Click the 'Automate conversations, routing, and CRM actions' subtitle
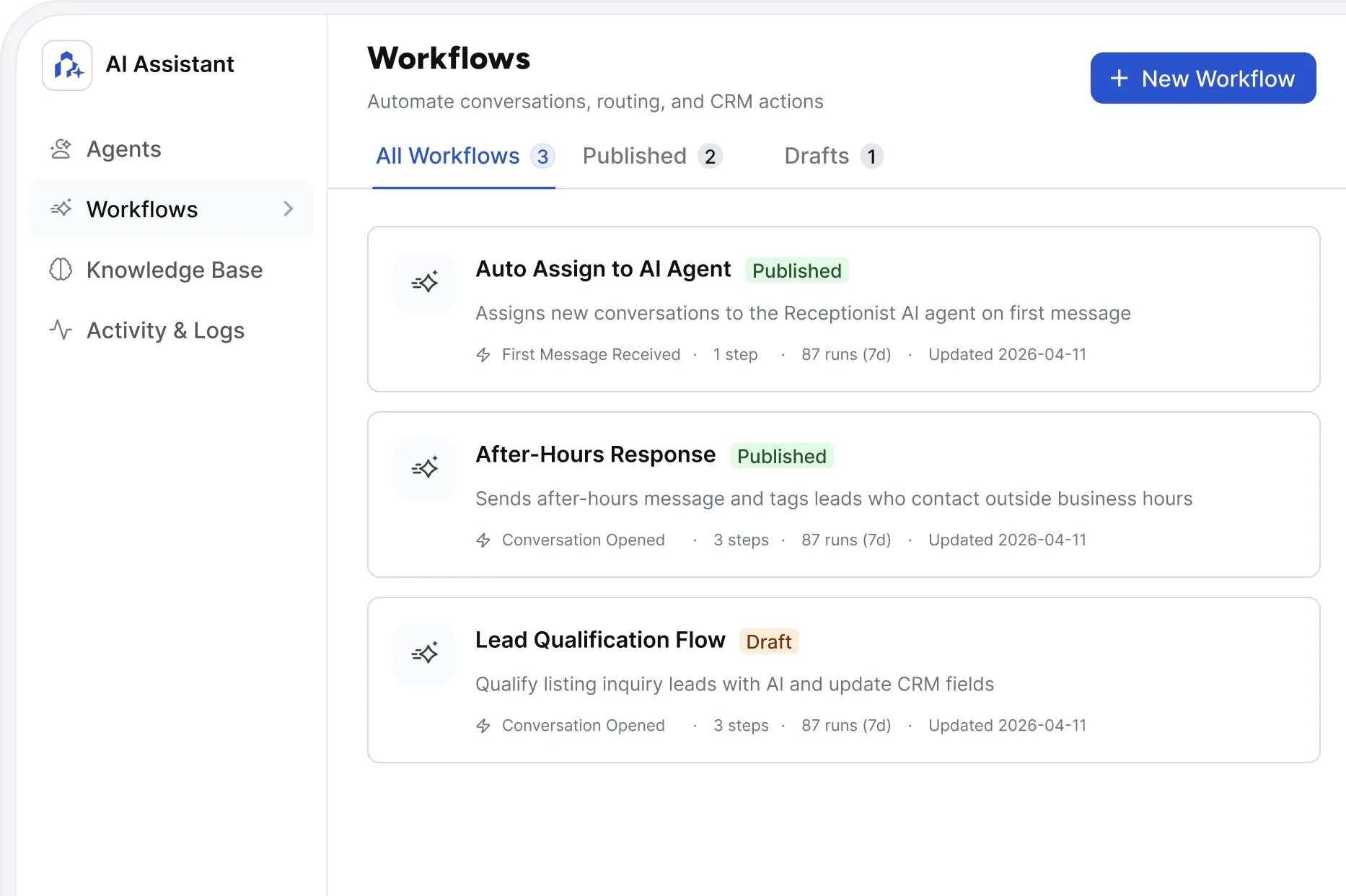This screenshot has height=896, width=1346. (x=595, y=102)
